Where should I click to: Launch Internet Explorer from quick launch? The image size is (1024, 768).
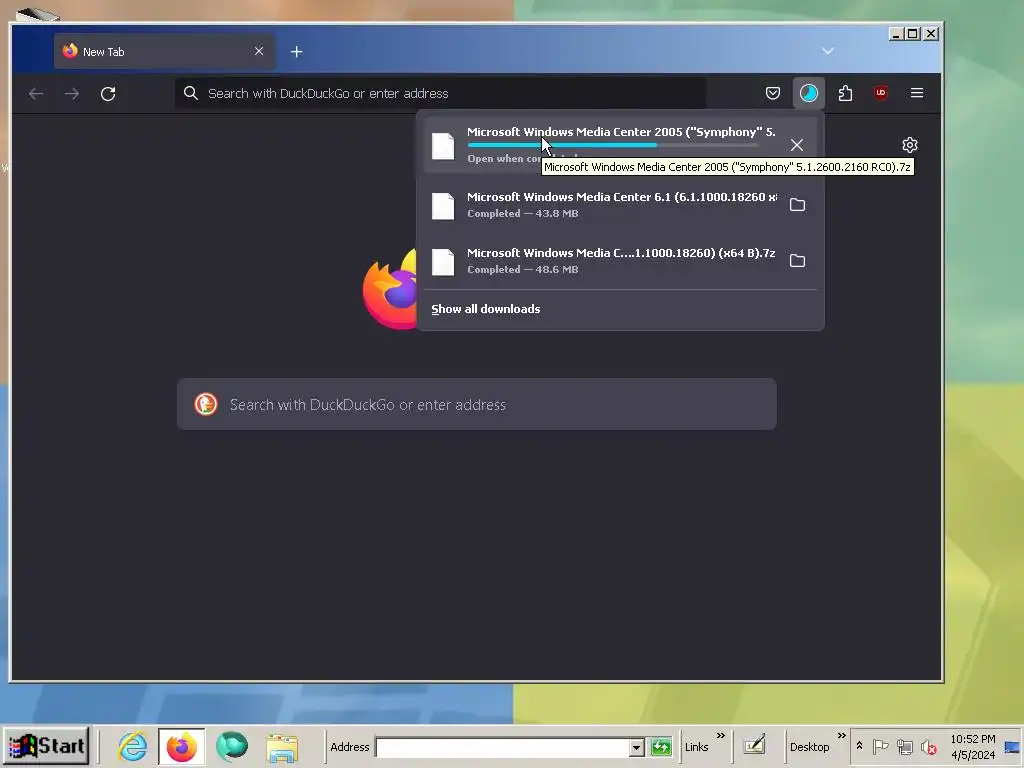tap(133, 746)
